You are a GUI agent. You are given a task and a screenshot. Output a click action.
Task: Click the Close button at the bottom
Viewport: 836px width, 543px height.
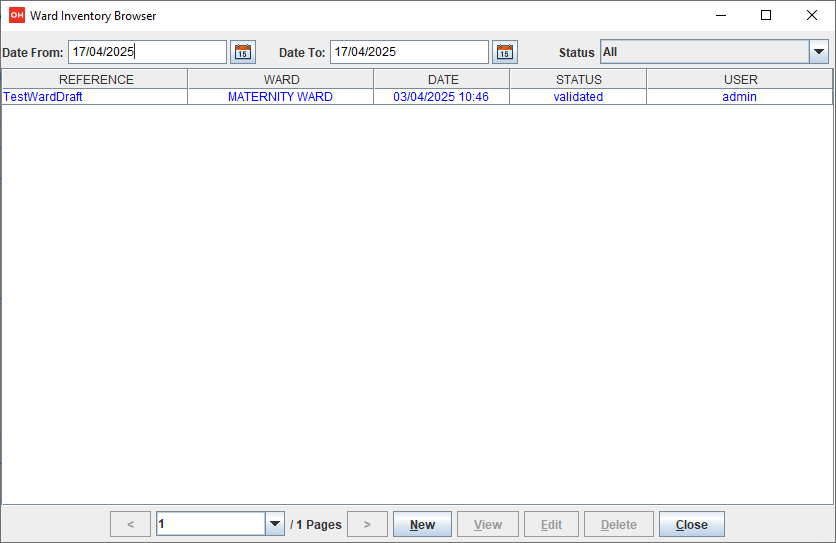click(x=691, y=525)
